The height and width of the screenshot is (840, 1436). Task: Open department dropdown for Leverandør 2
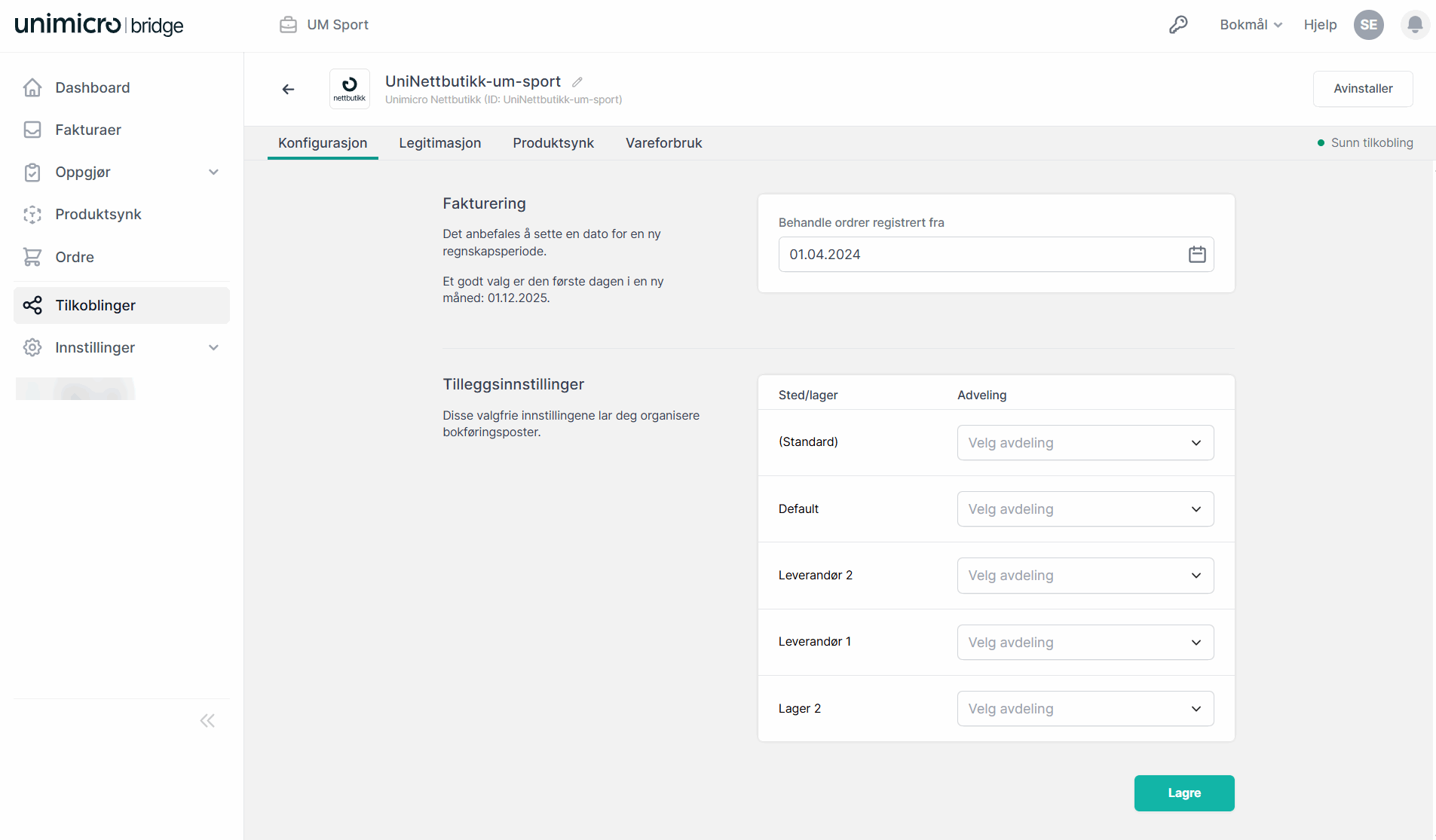[1085, 576]
